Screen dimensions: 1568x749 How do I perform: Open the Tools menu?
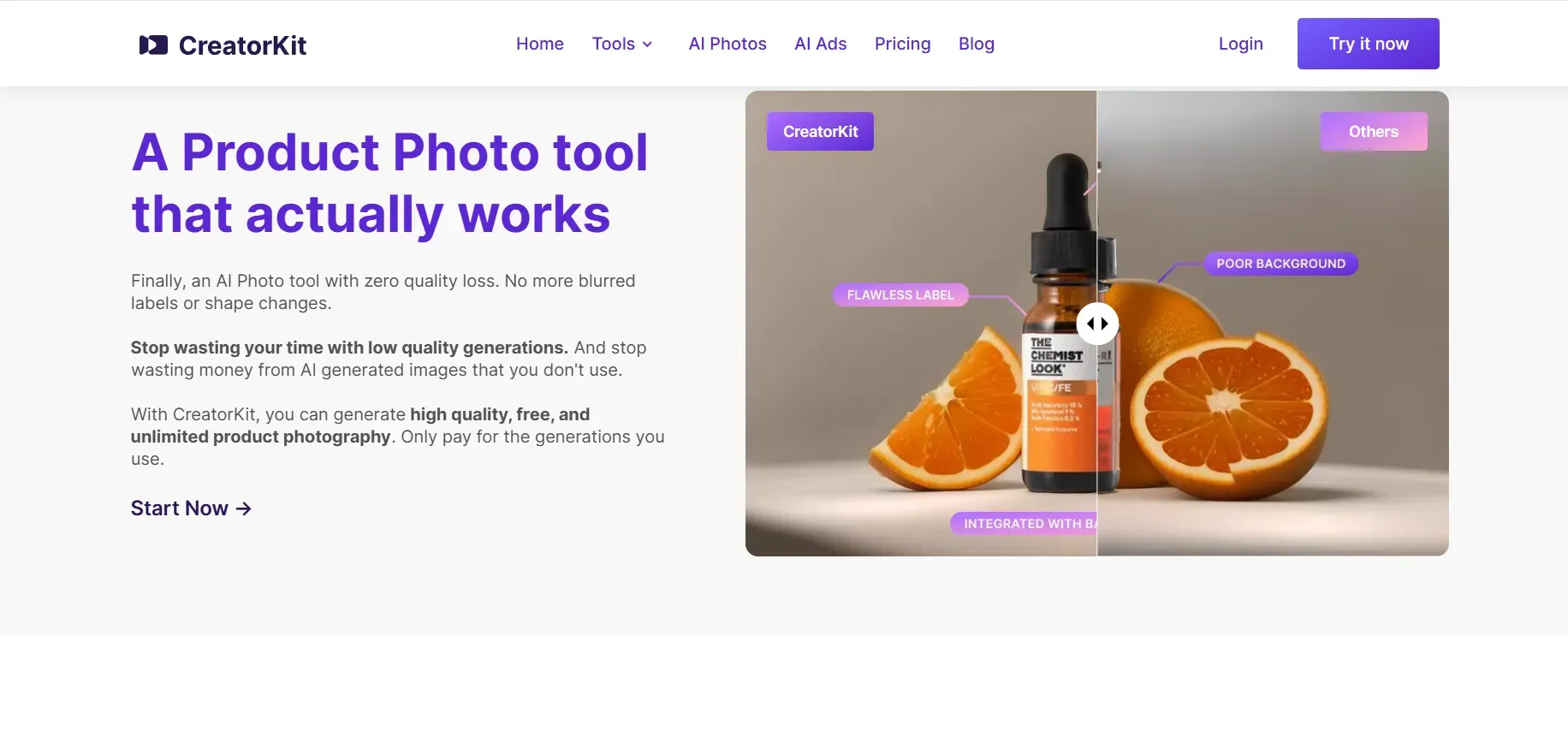coord(614,44)
